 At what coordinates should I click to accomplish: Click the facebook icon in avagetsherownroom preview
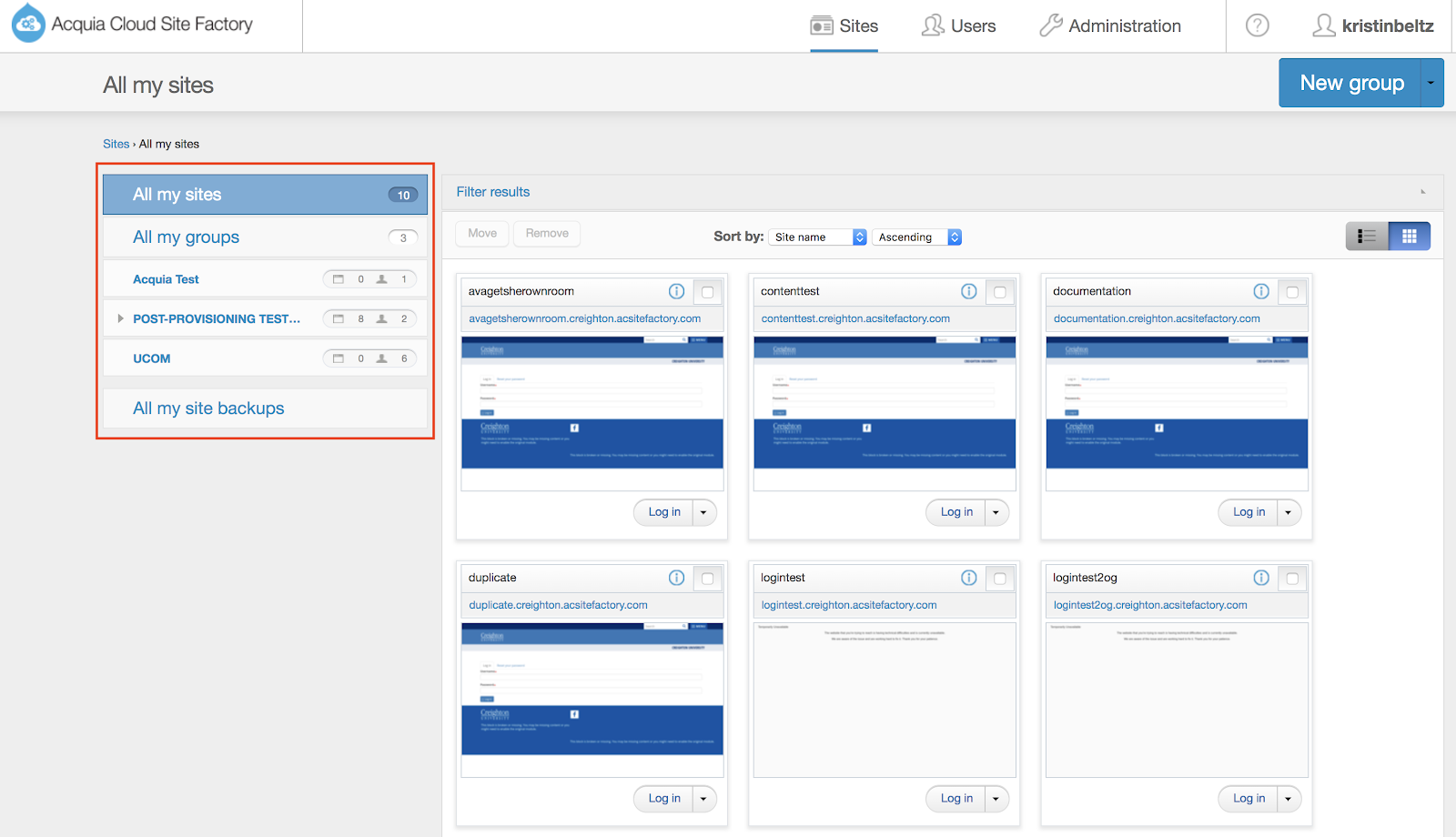574,428
